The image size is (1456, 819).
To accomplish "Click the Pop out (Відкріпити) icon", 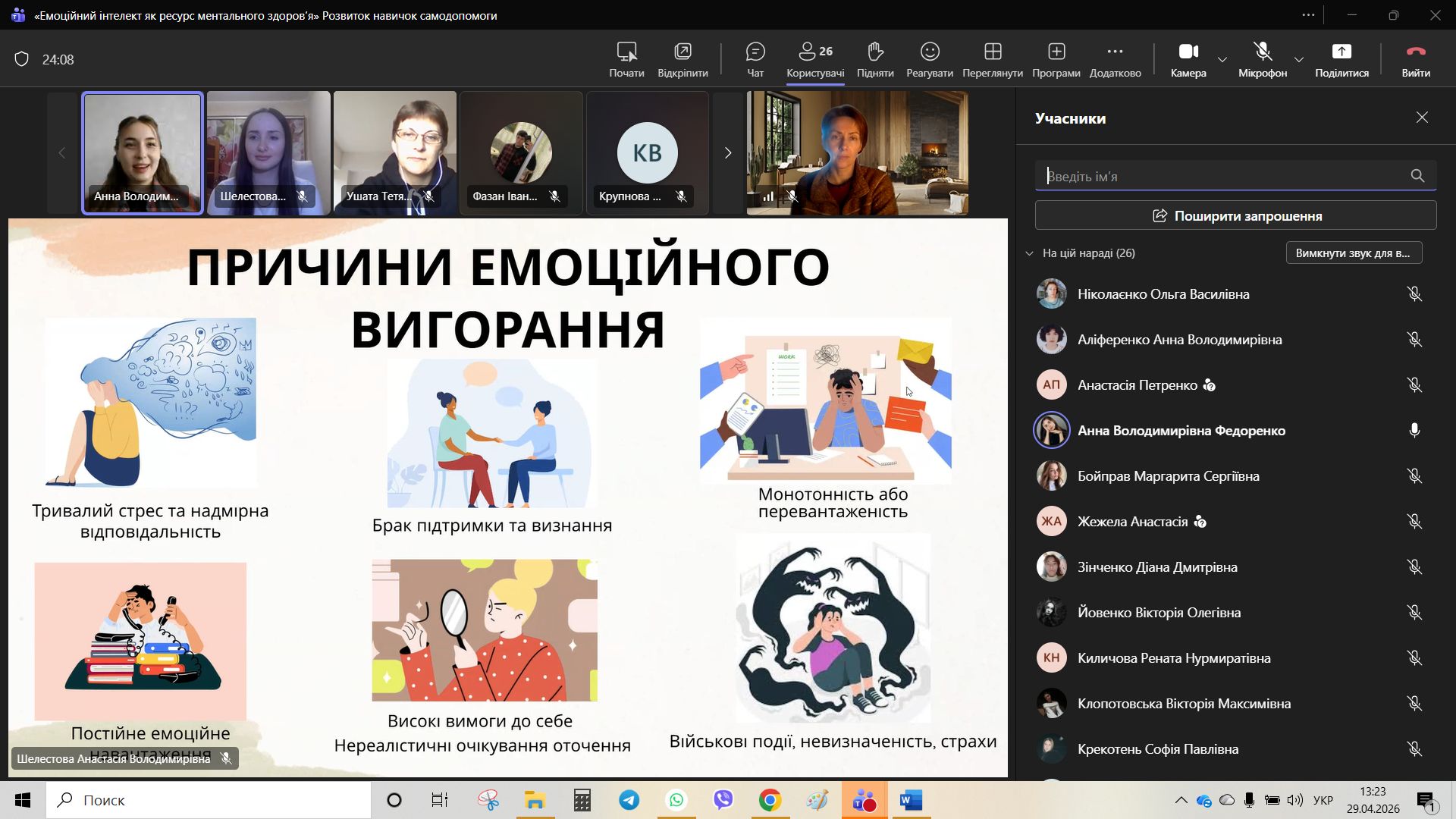I will tap(682, 52).
